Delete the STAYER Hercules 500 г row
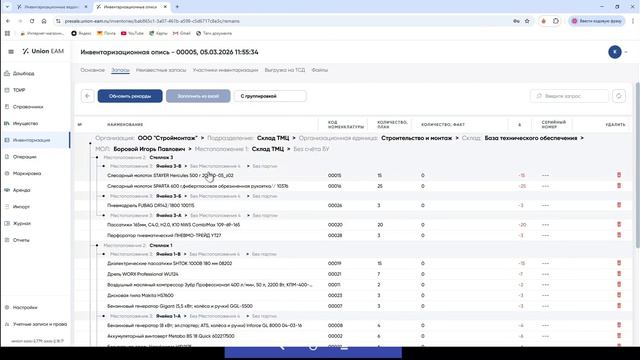Image resolution: width=640 pixels, height=360 pixels. pyautogui.click(x=619, y=175)
